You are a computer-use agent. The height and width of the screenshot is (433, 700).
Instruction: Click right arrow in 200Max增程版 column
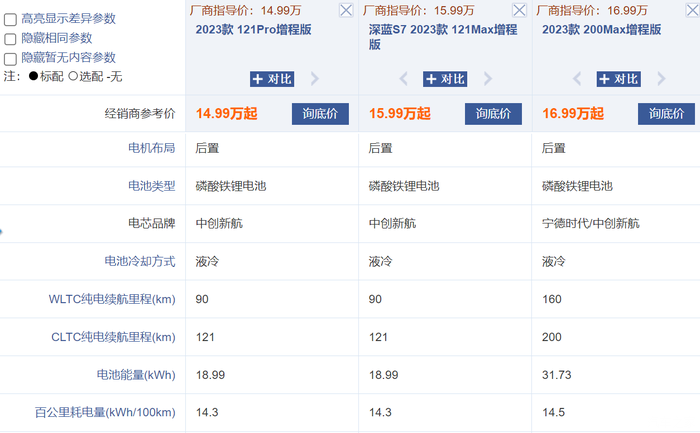click(x=662, y=79)
